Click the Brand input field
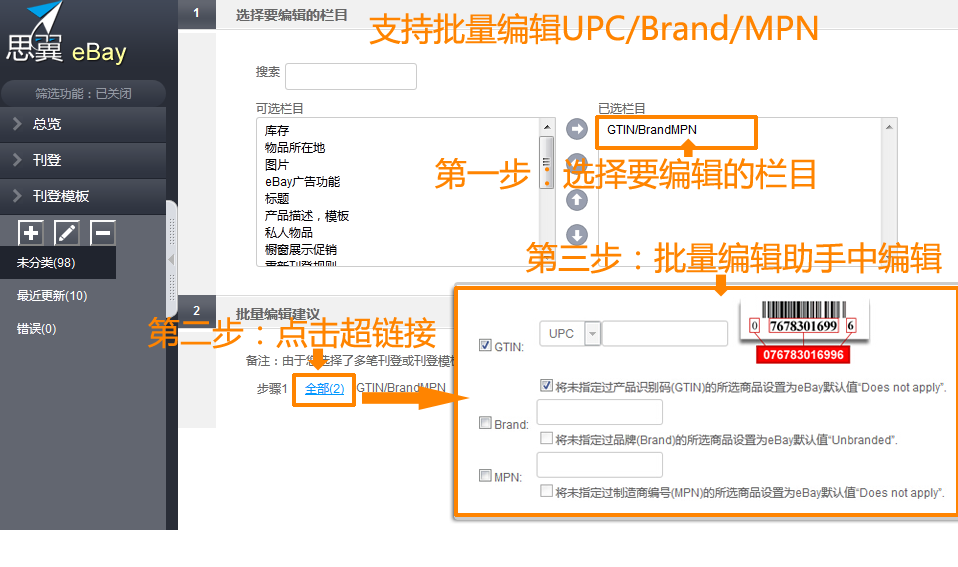958x567 pixels. (x=599, y=412)
